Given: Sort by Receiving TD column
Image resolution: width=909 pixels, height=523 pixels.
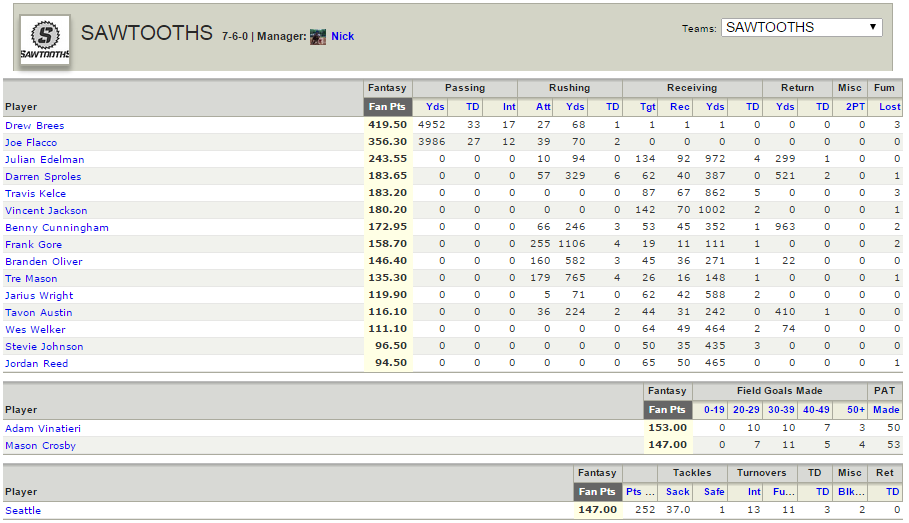Looking at the screenshot, I should [752, 107].
